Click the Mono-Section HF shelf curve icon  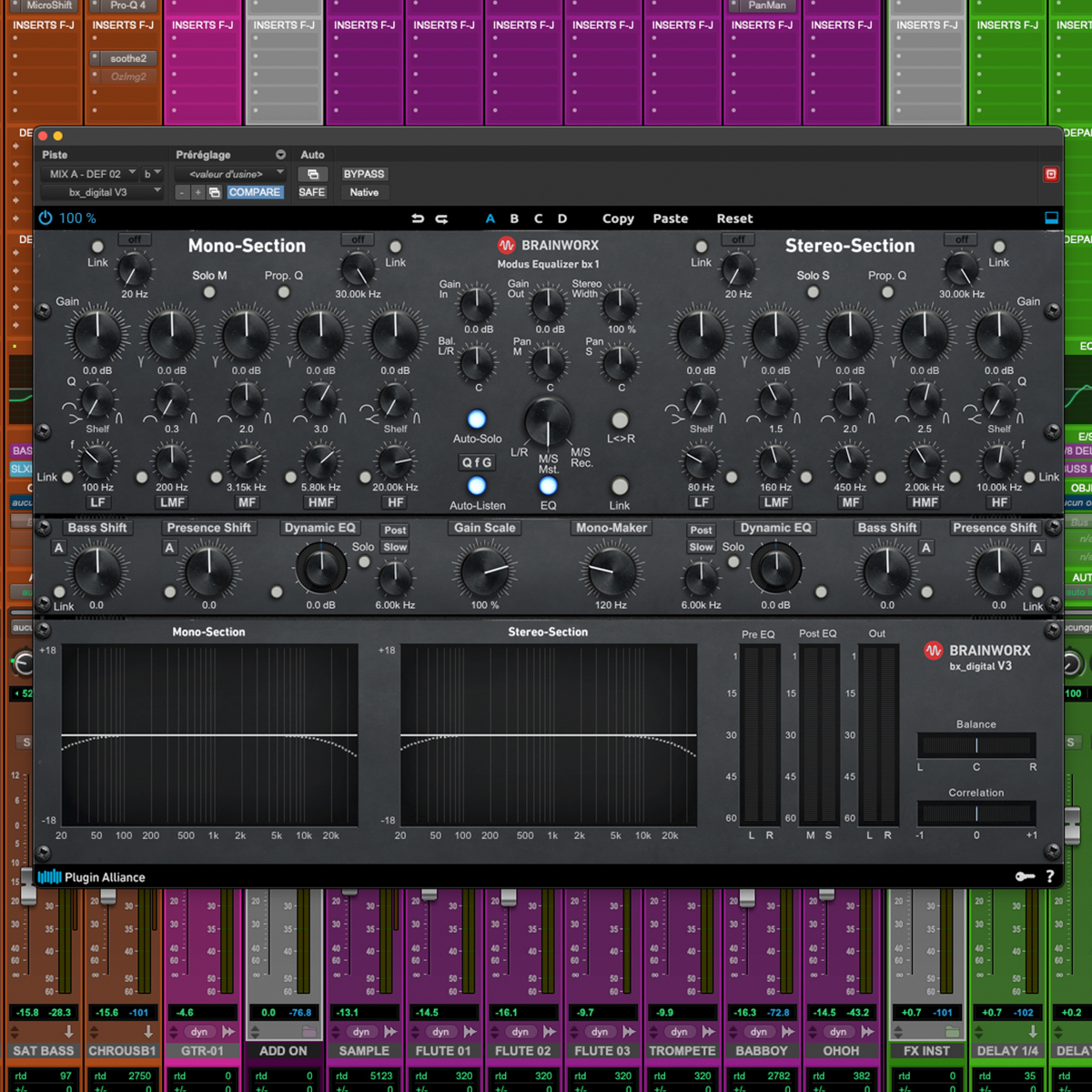pos(369,415)
